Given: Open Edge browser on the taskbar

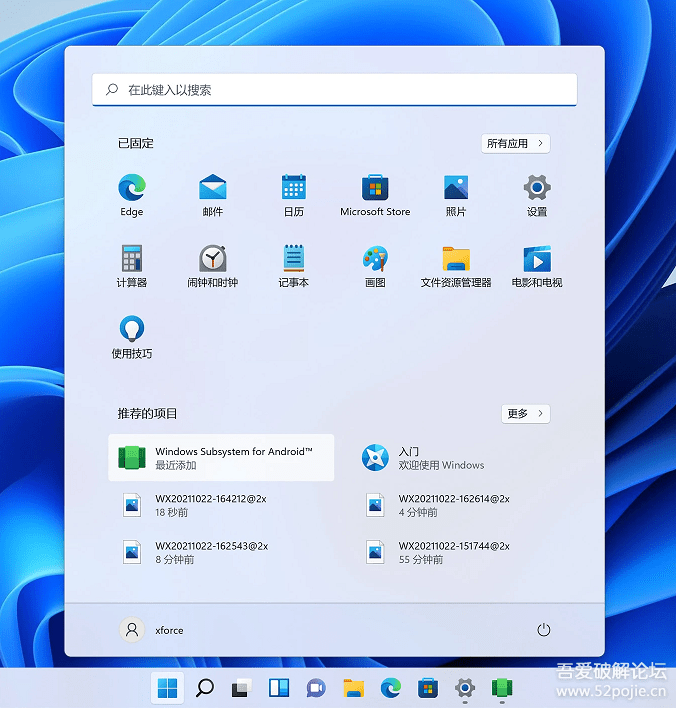Looking at the screenshot, I should 390,688.
